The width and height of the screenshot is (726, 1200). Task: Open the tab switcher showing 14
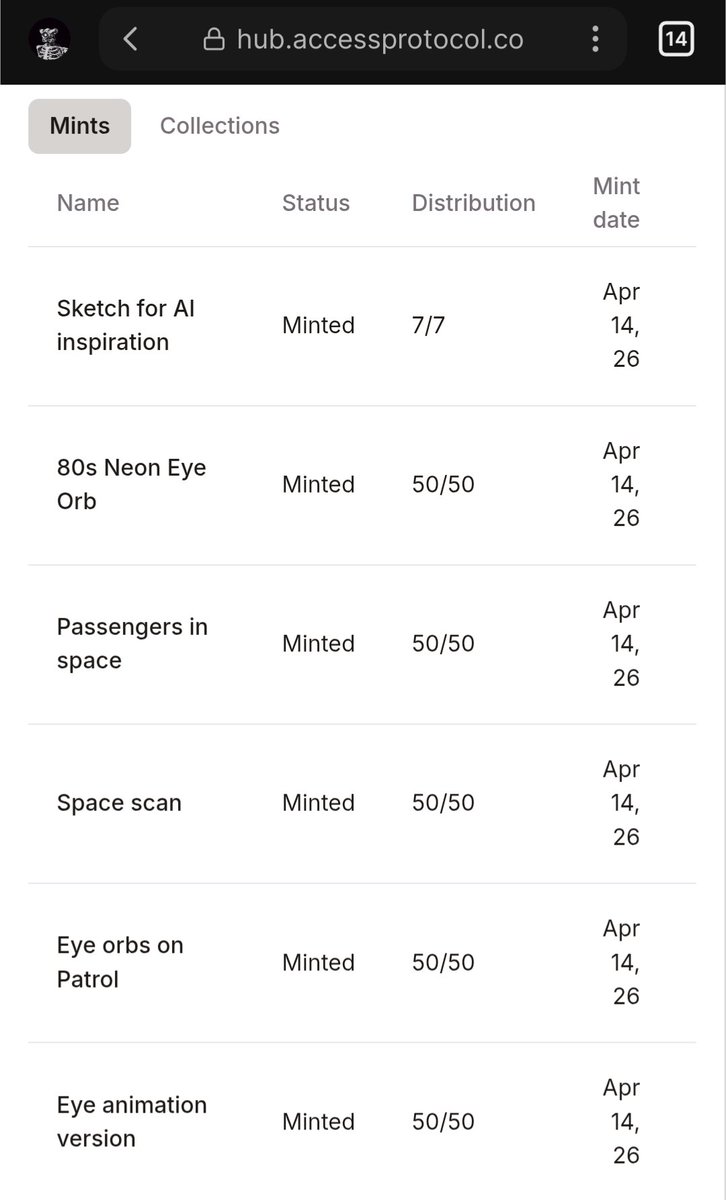click(676, 39)
